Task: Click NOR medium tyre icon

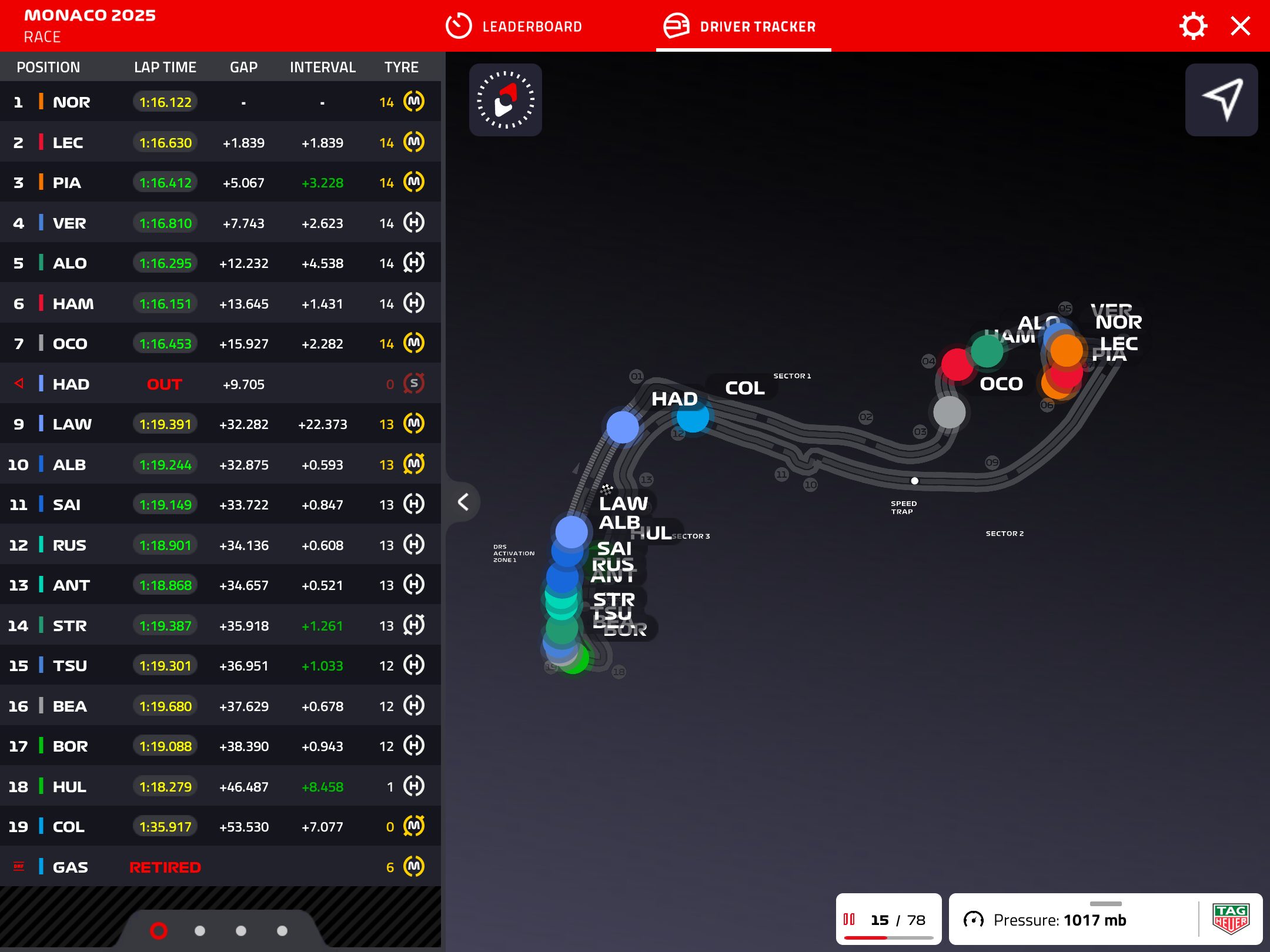Action: click(414, 102)
